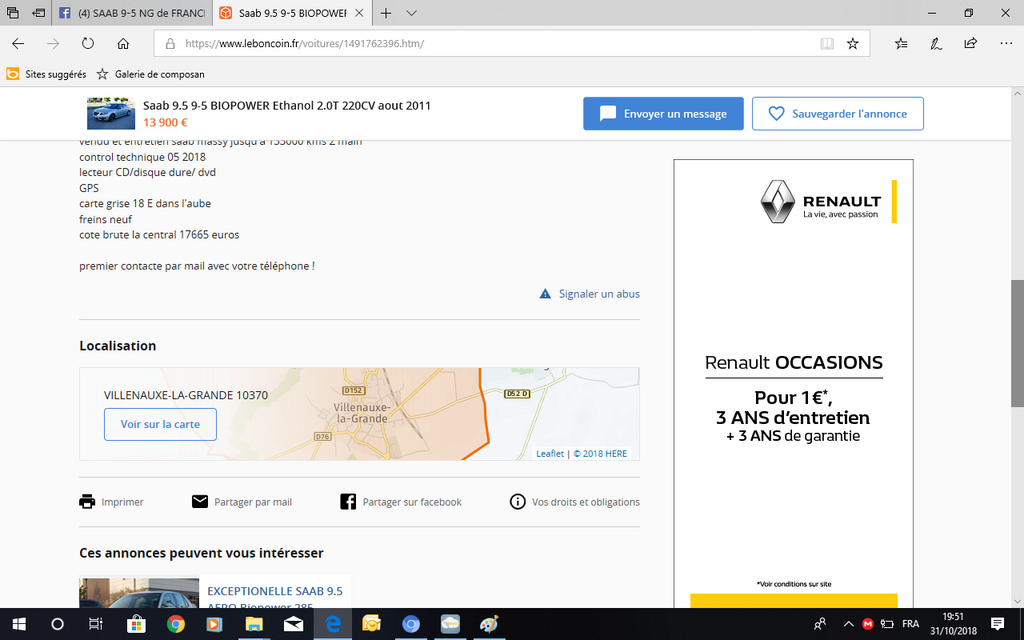Screen dimensions: 1024x640
Task: Go back with the browser back arrow
Action: [x=18, y=44]
